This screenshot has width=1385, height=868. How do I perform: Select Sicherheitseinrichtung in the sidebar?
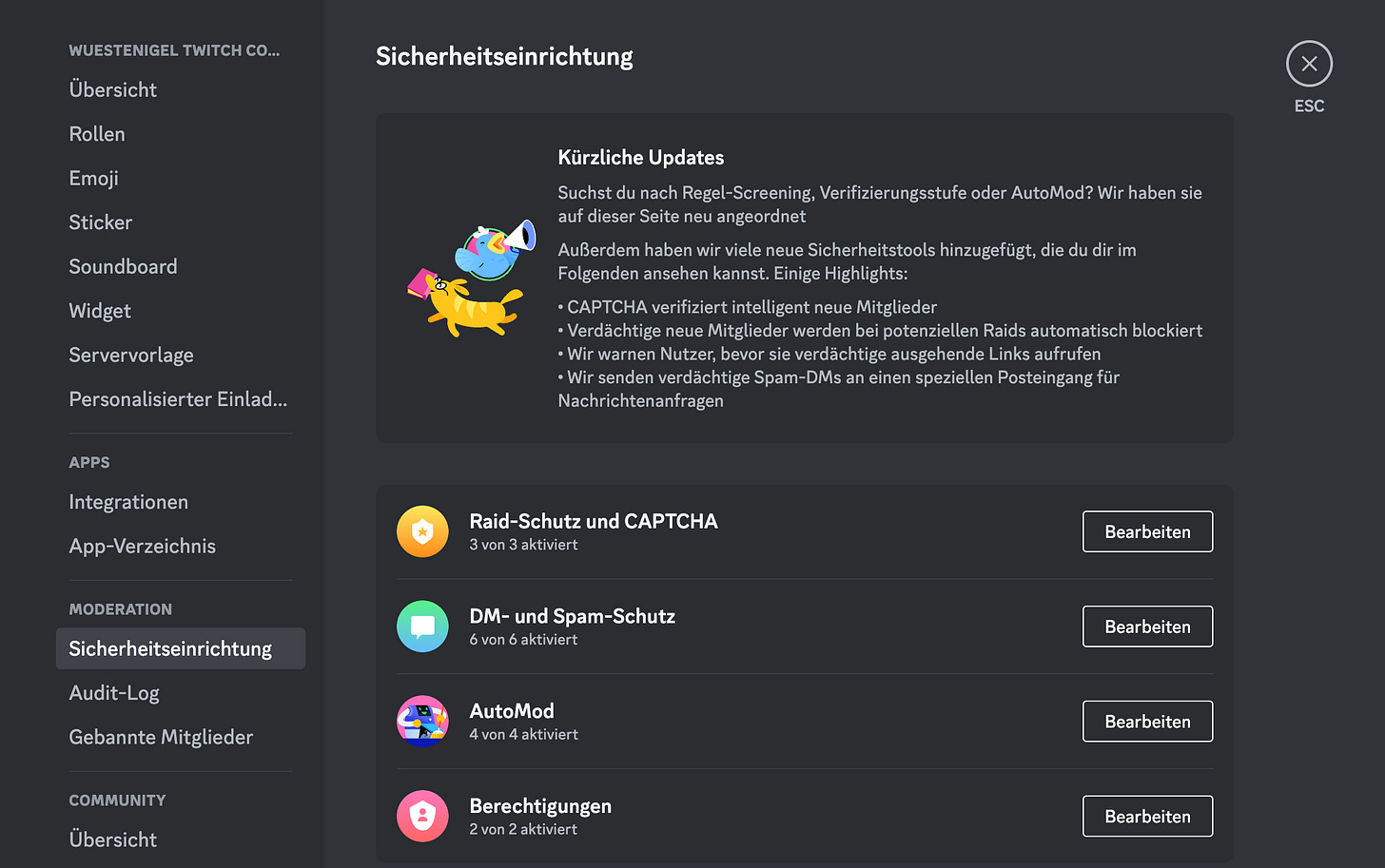click(x=181, y=648)
